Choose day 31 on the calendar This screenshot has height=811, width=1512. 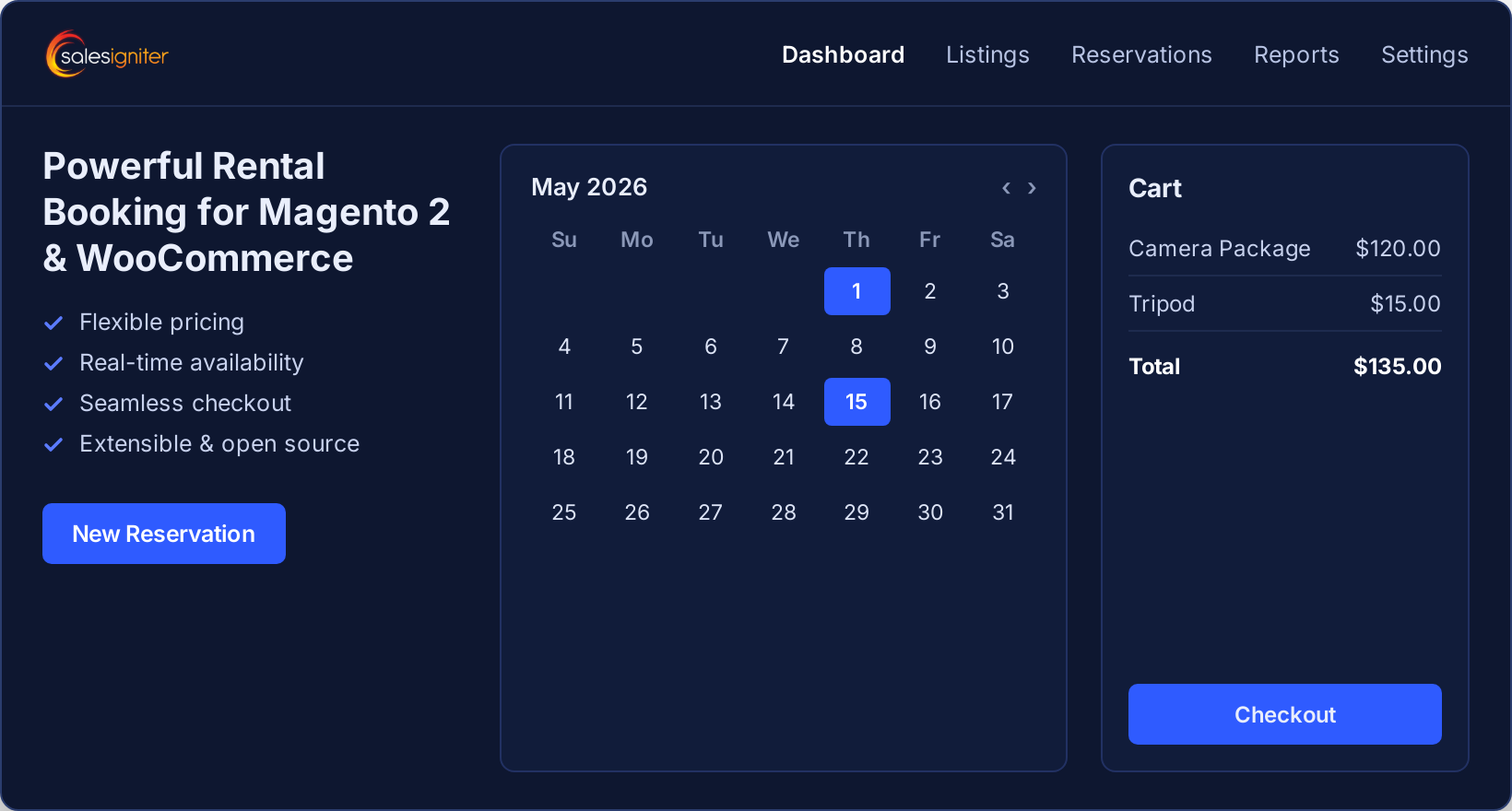(1003, 512)
